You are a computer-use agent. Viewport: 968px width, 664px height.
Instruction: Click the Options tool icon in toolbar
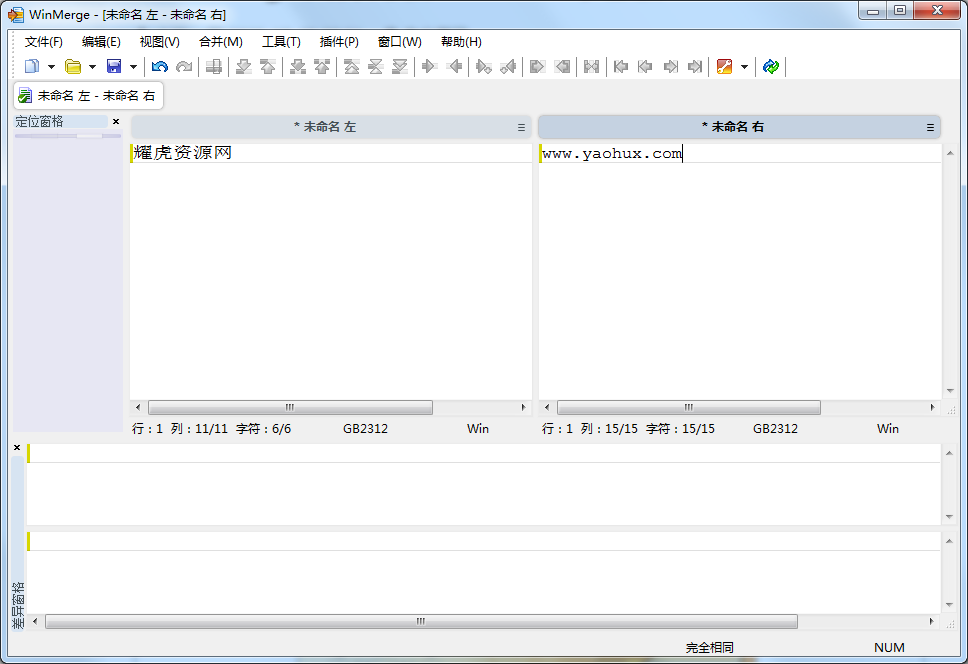[725, 67]
